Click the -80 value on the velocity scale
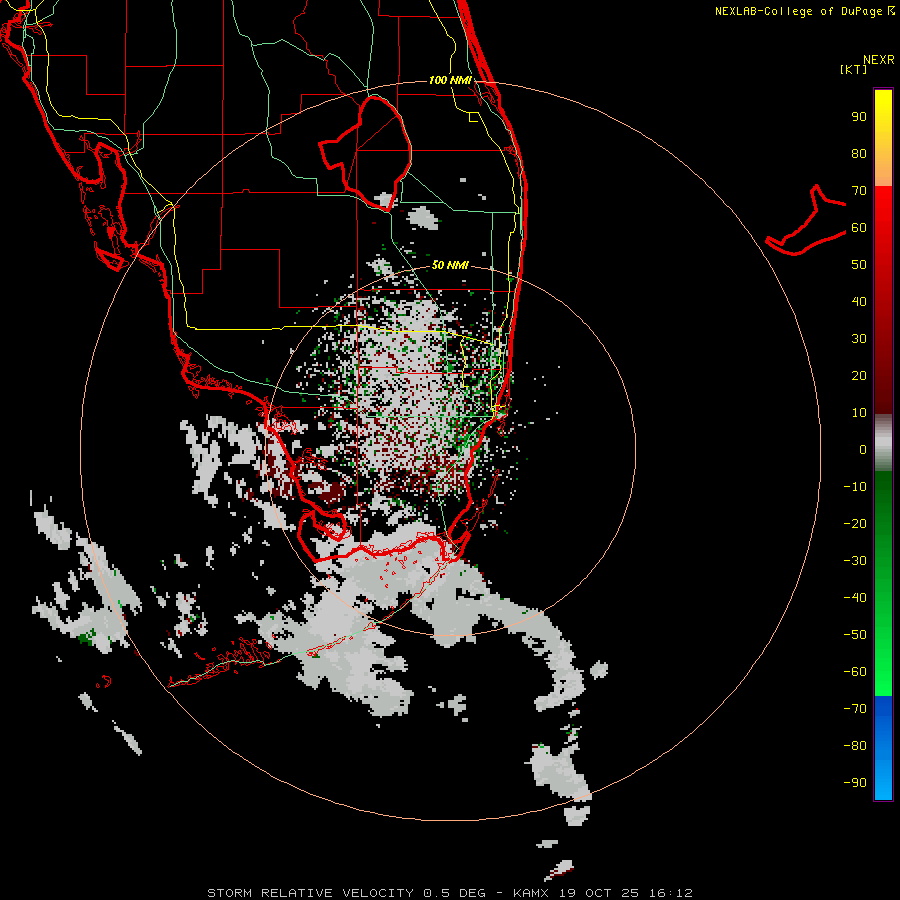 click(855, 746)
